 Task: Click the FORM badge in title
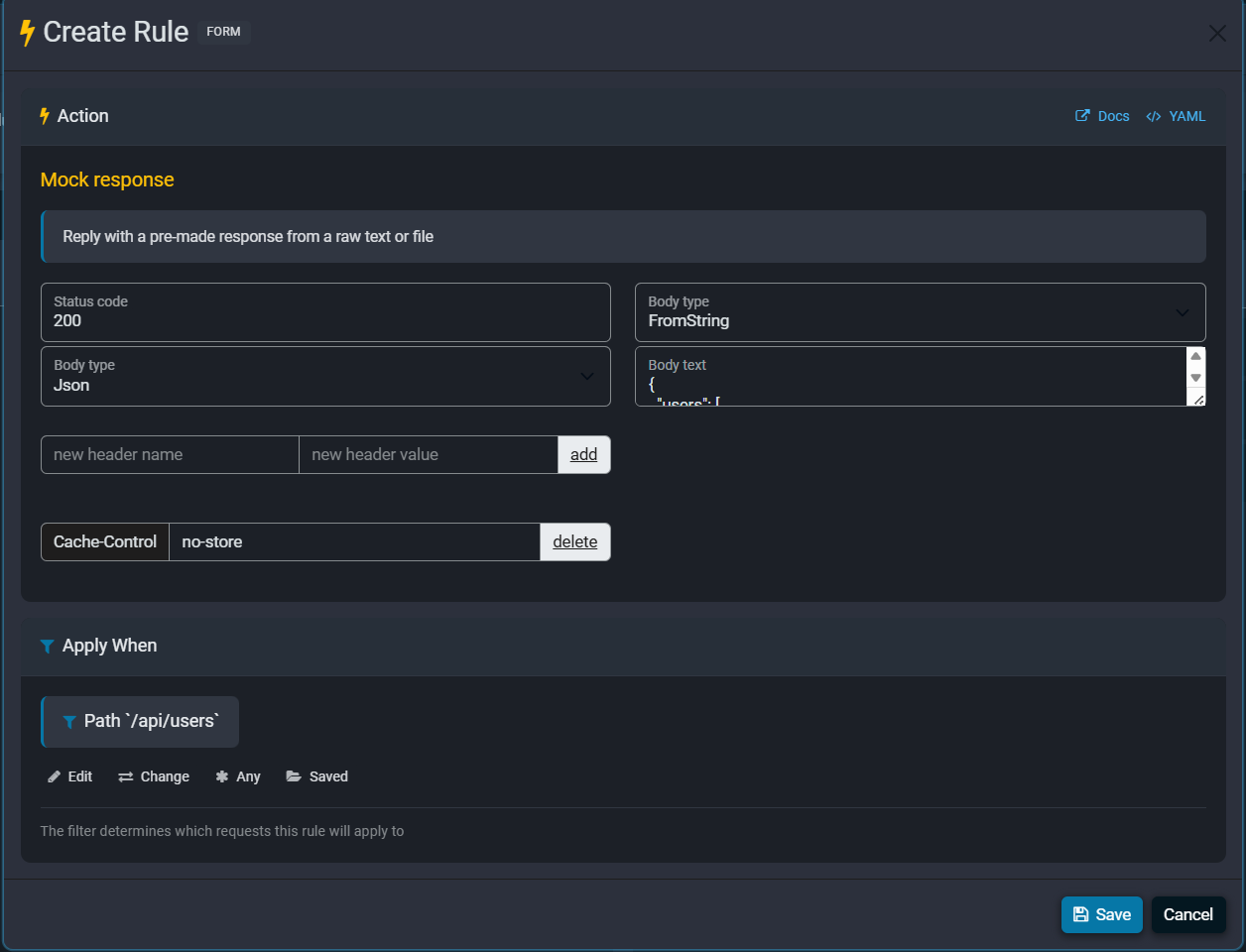coord(223,32)
